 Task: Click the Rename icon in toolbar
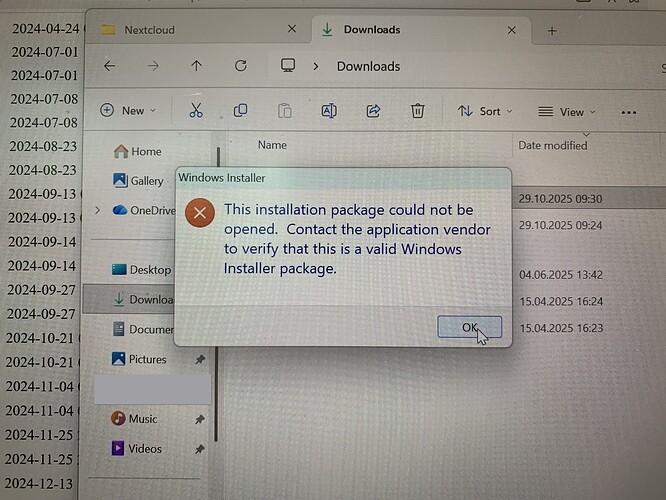tap(329, 111)
